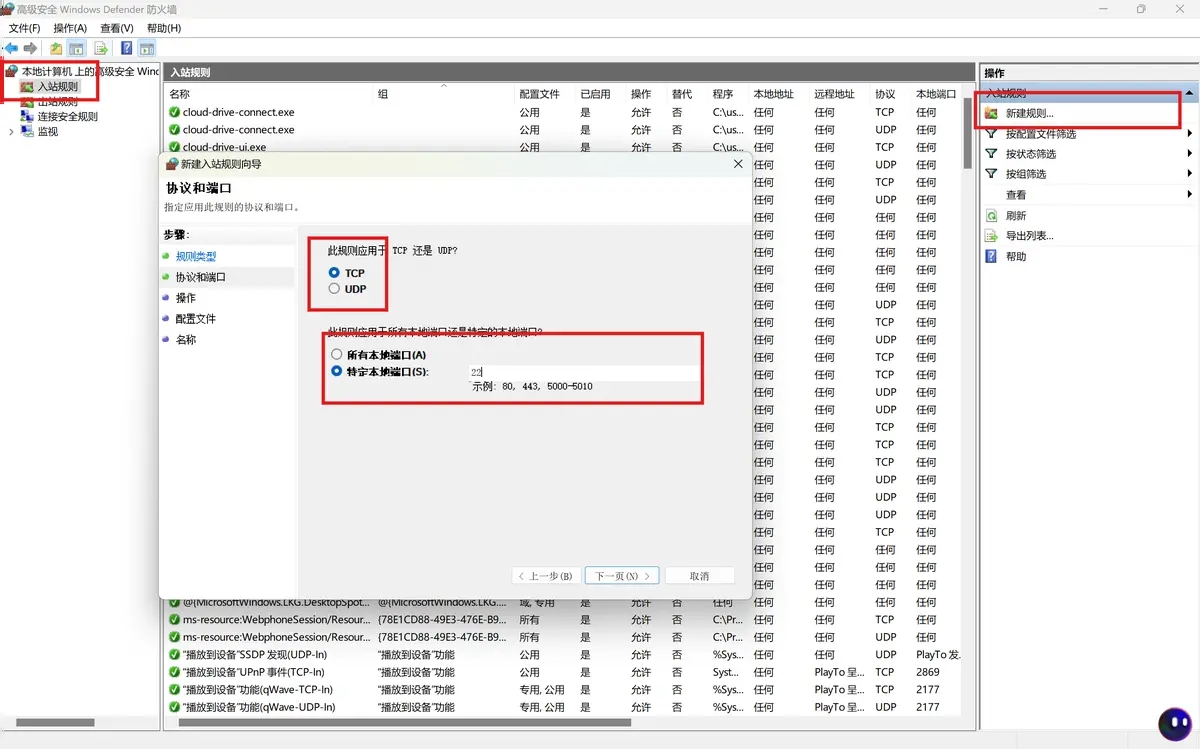Select 入站规则 in the console tree
Screen dimensions: 1200x749
point(58,87)
